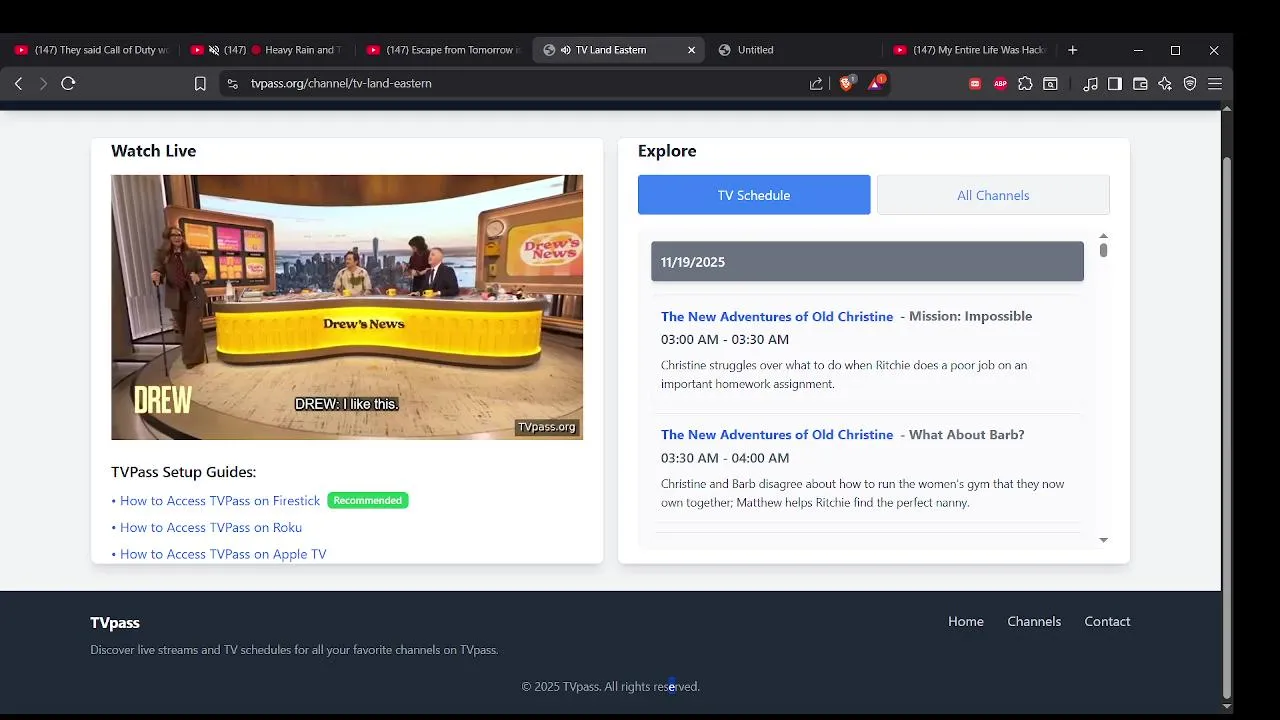
Task: Unmute the muted Heavy Rain tab icon
Action: [x=213, y=50]
